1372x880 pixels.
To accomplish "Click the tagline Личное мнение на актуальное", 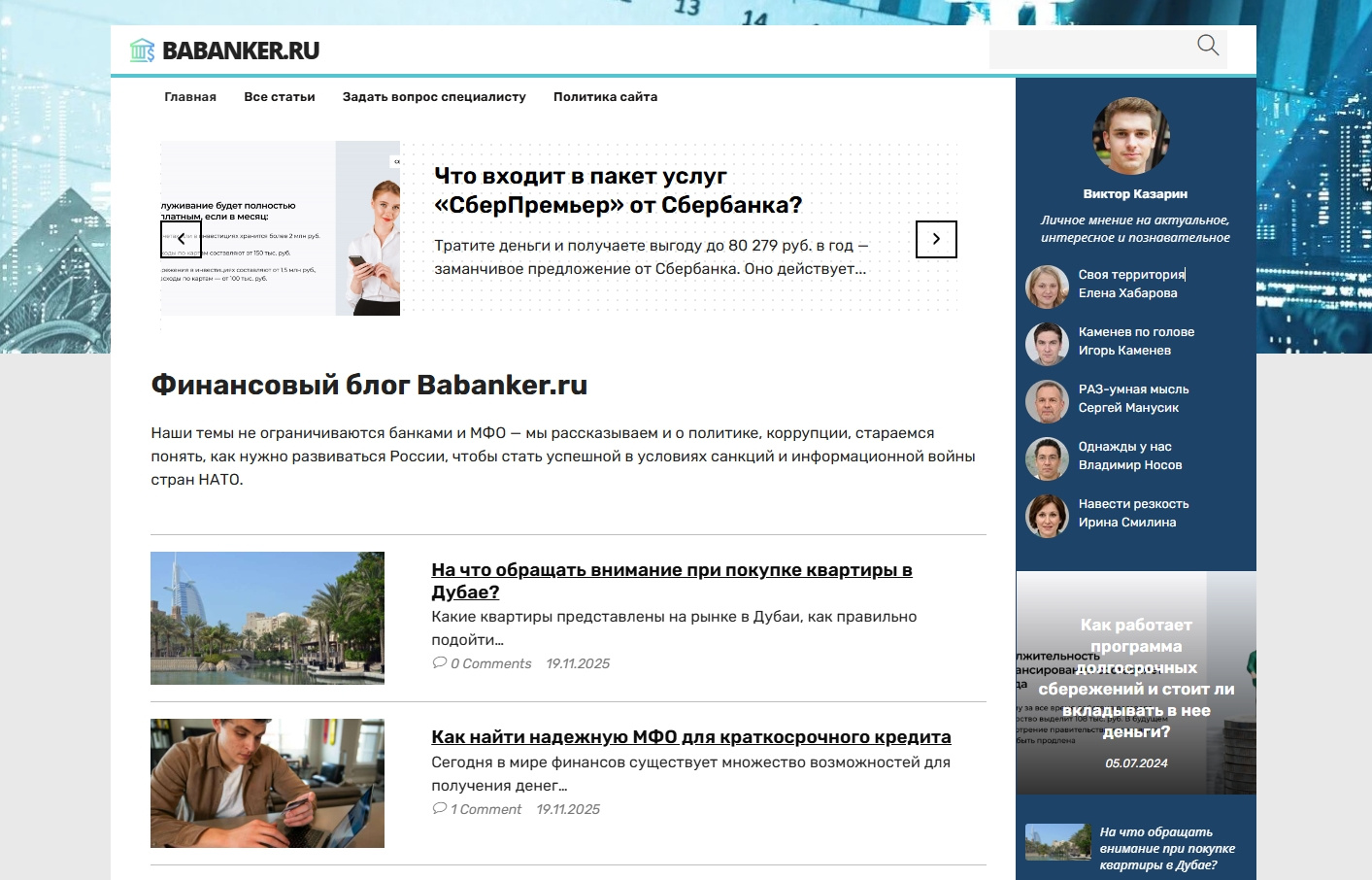I will coord(1135,229).
